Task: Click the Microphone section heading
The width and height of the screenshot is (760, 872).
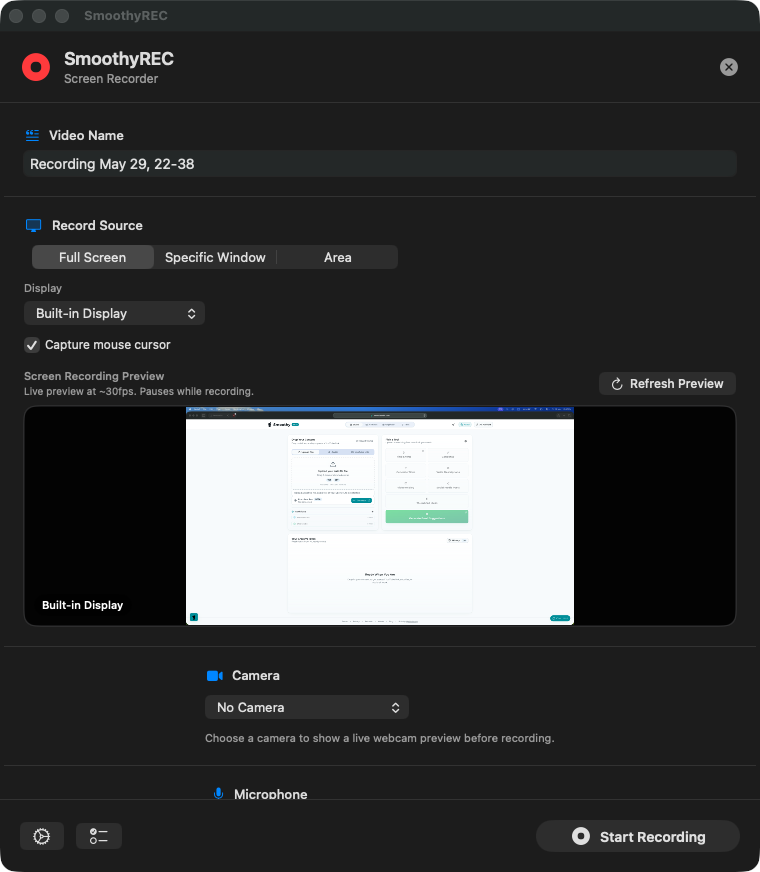Action: [270, 794]
